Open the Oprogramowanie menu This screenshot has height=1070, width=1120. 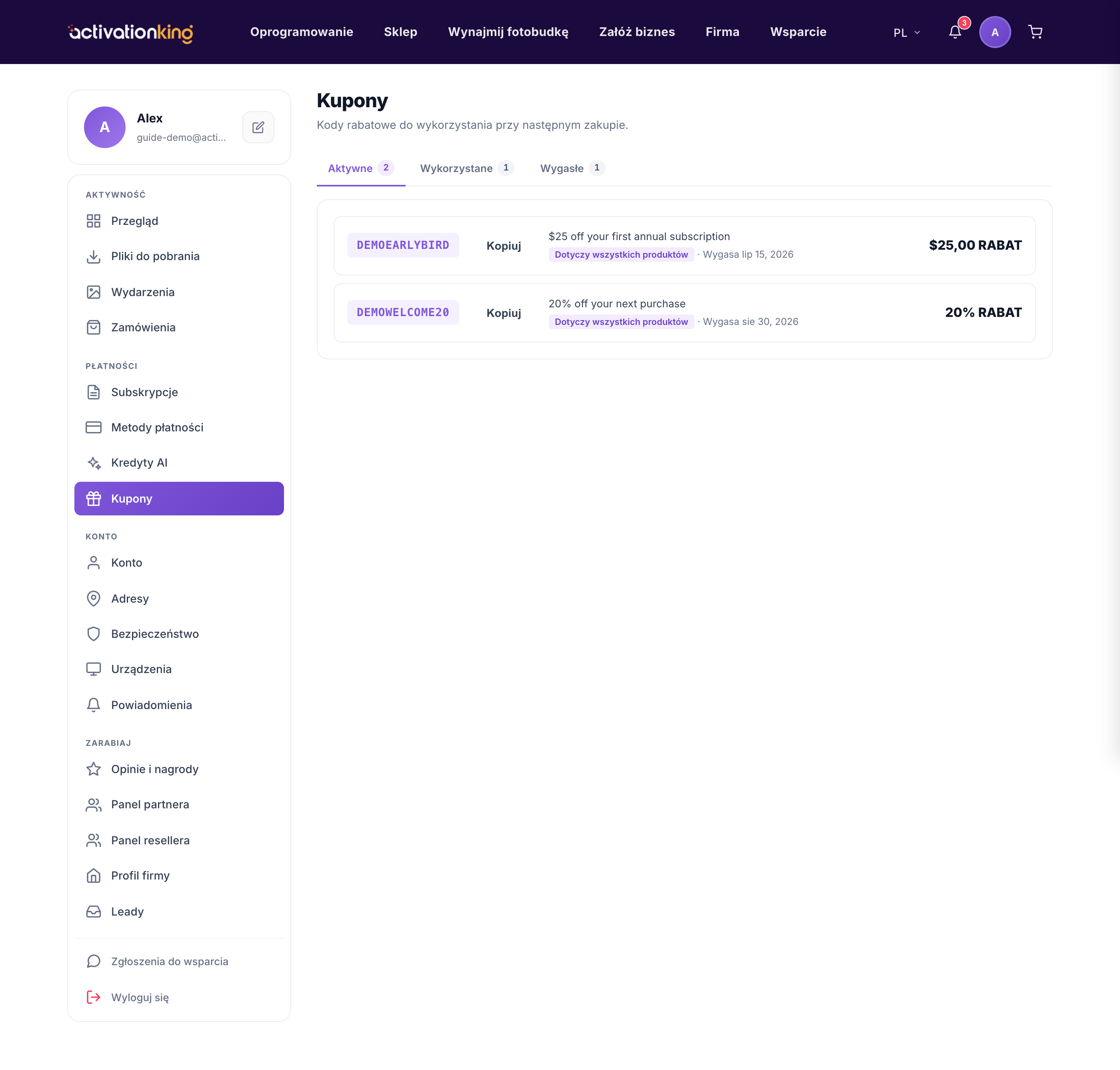(302, 32)
